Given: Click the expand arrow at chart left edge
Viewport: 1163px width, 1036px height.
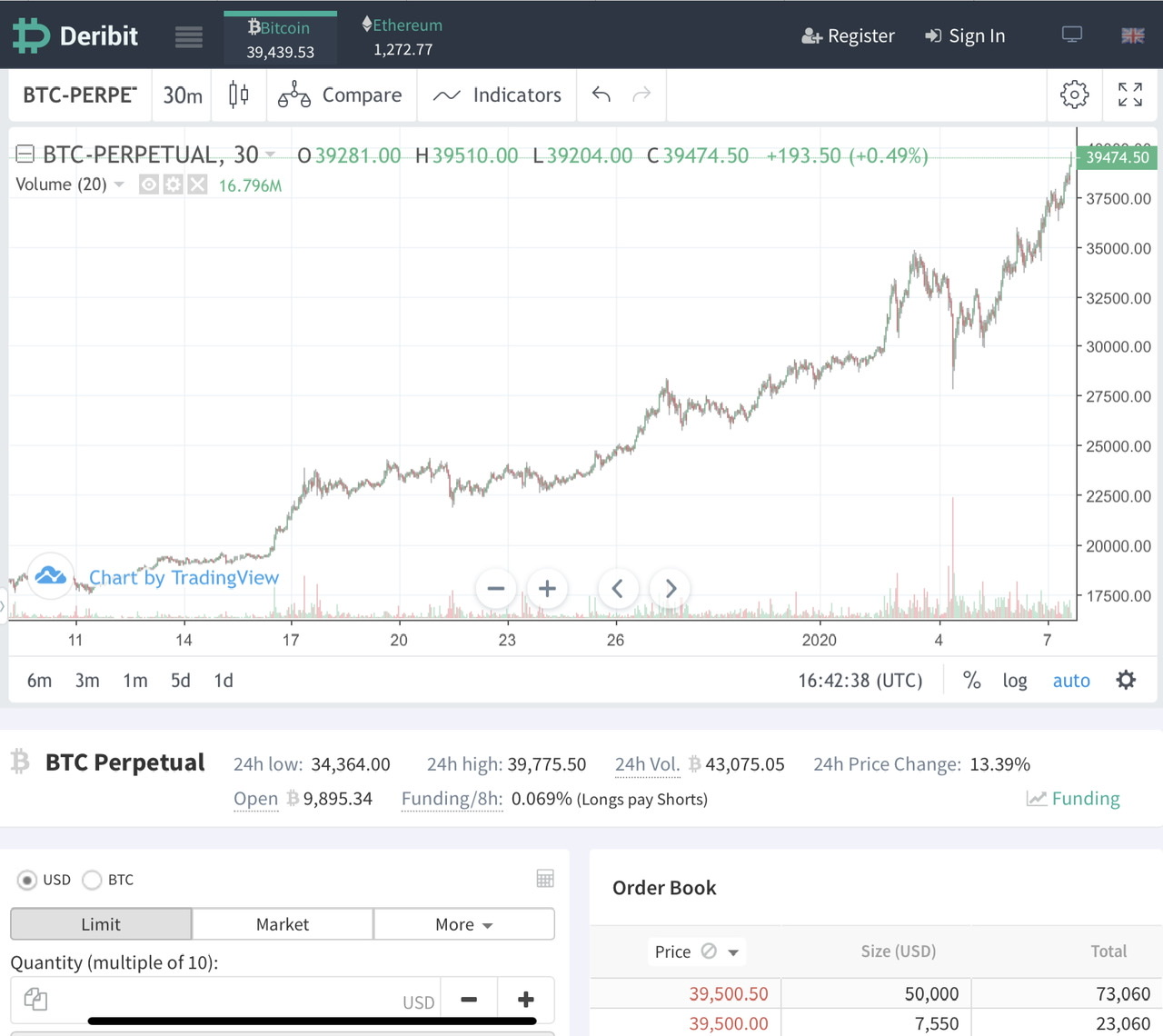Looking at the screenshot, I should point(3,604).
